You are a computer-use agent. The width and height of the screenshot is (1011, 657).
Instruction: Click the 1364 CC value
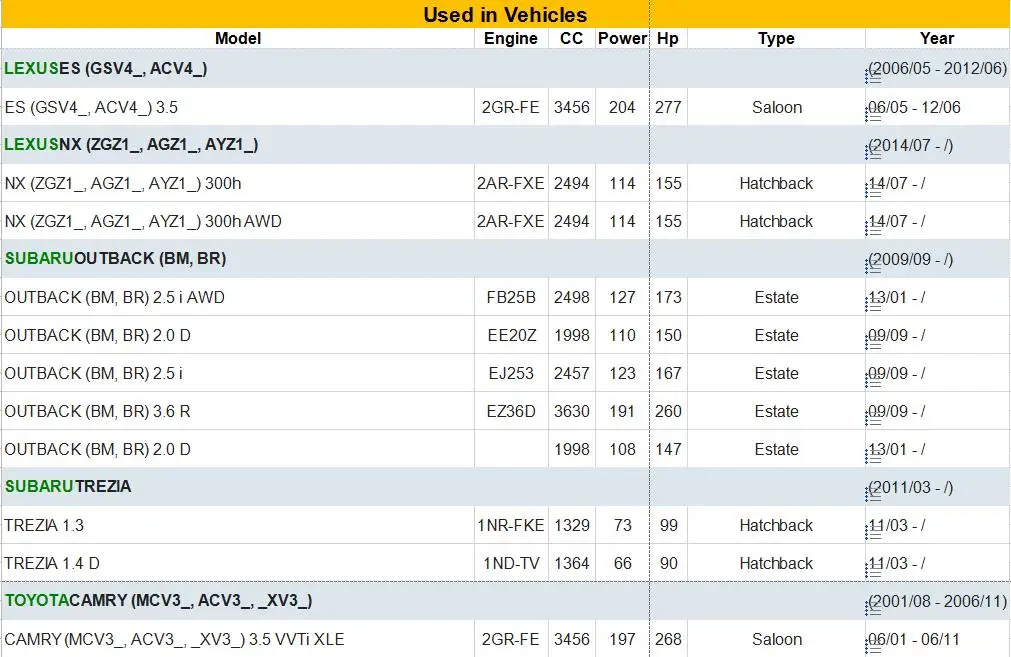pos(571,564)
